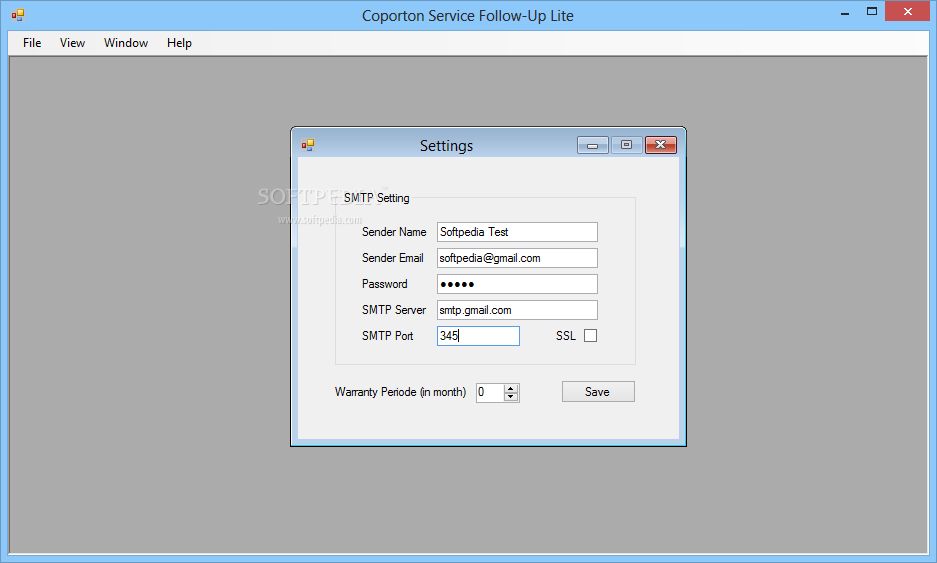Decrease Warranty Periode with down arrow
The height and width of the screenshot is (563, 937).
click(x=510, y=397)
